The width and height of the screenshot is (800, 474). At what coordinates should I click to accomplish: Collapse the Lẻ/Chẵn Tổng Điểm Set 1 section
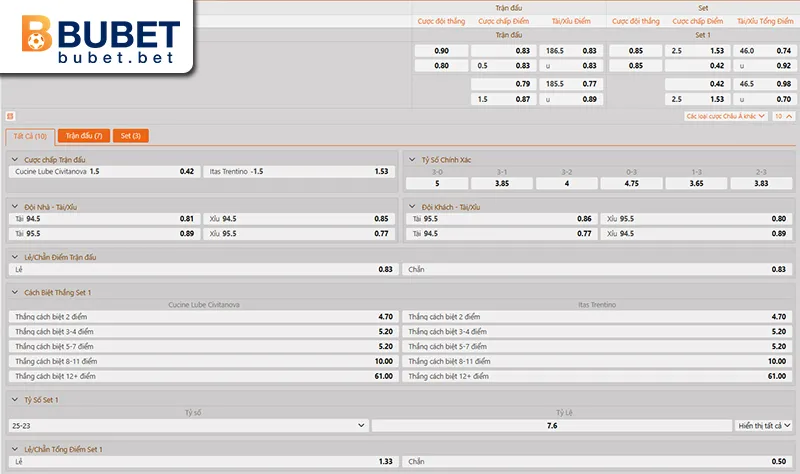(15, 450)
